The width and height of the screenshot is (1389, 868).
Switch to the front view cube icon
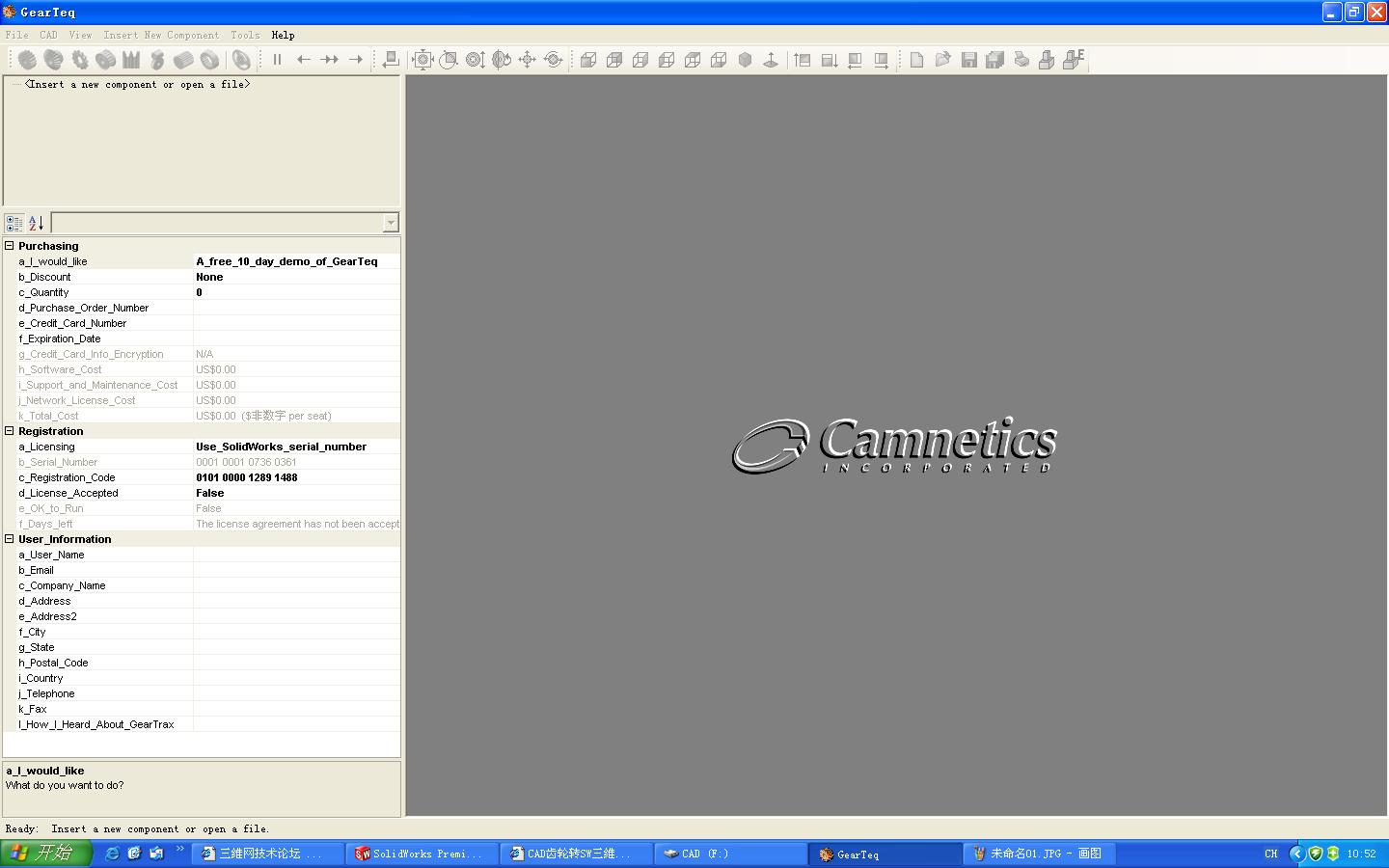[x=588, y=60]
